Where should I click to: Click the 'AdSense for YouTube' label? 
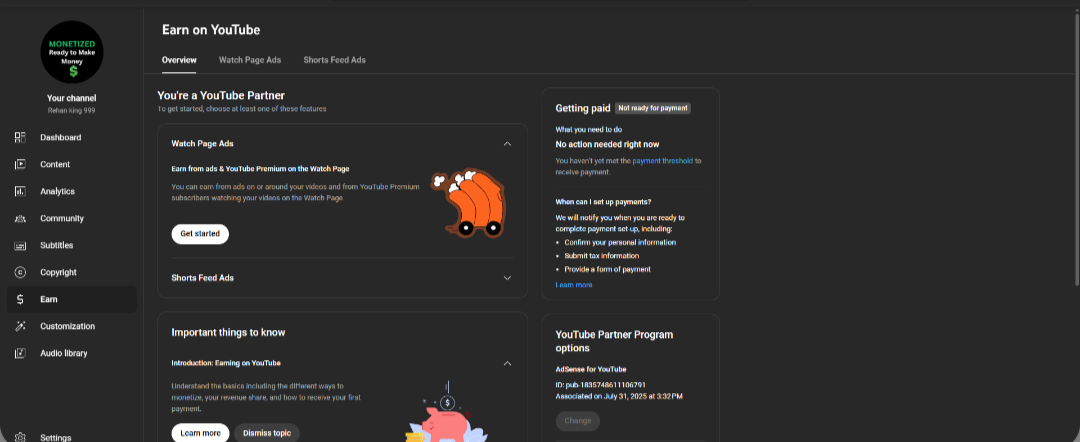click(591, 369)
